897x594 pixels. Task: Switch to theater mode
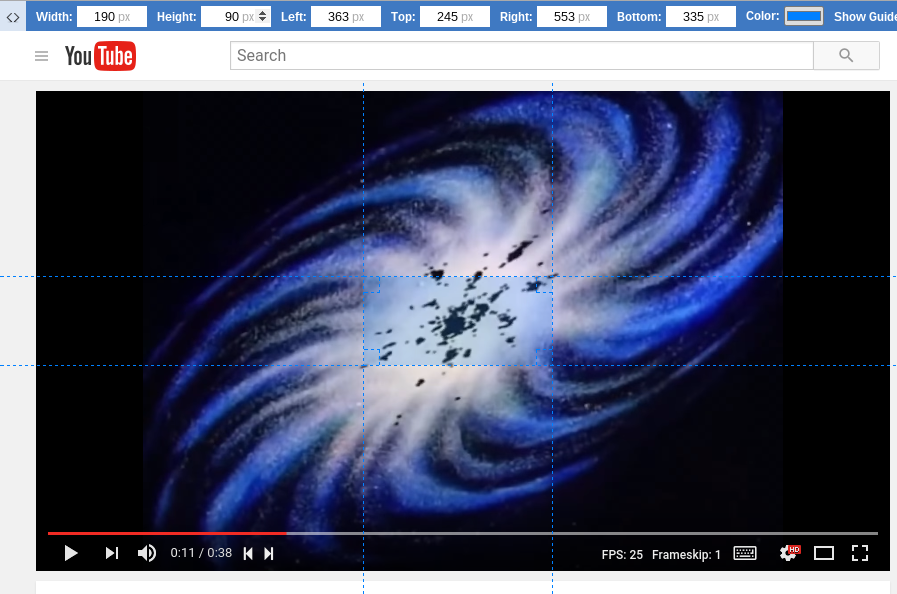point(824,553)
